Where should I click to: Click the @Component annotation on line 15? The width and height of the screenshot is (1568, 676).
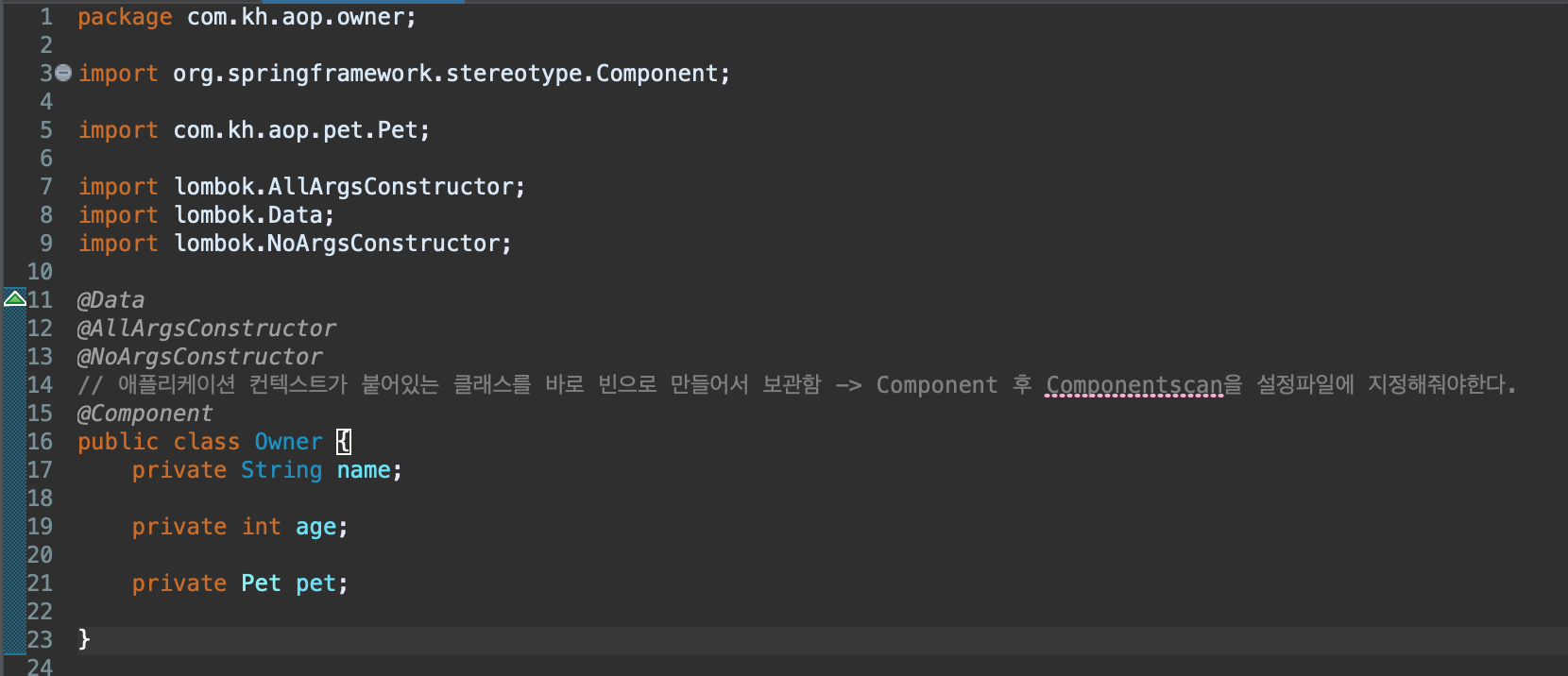point(145,414)
